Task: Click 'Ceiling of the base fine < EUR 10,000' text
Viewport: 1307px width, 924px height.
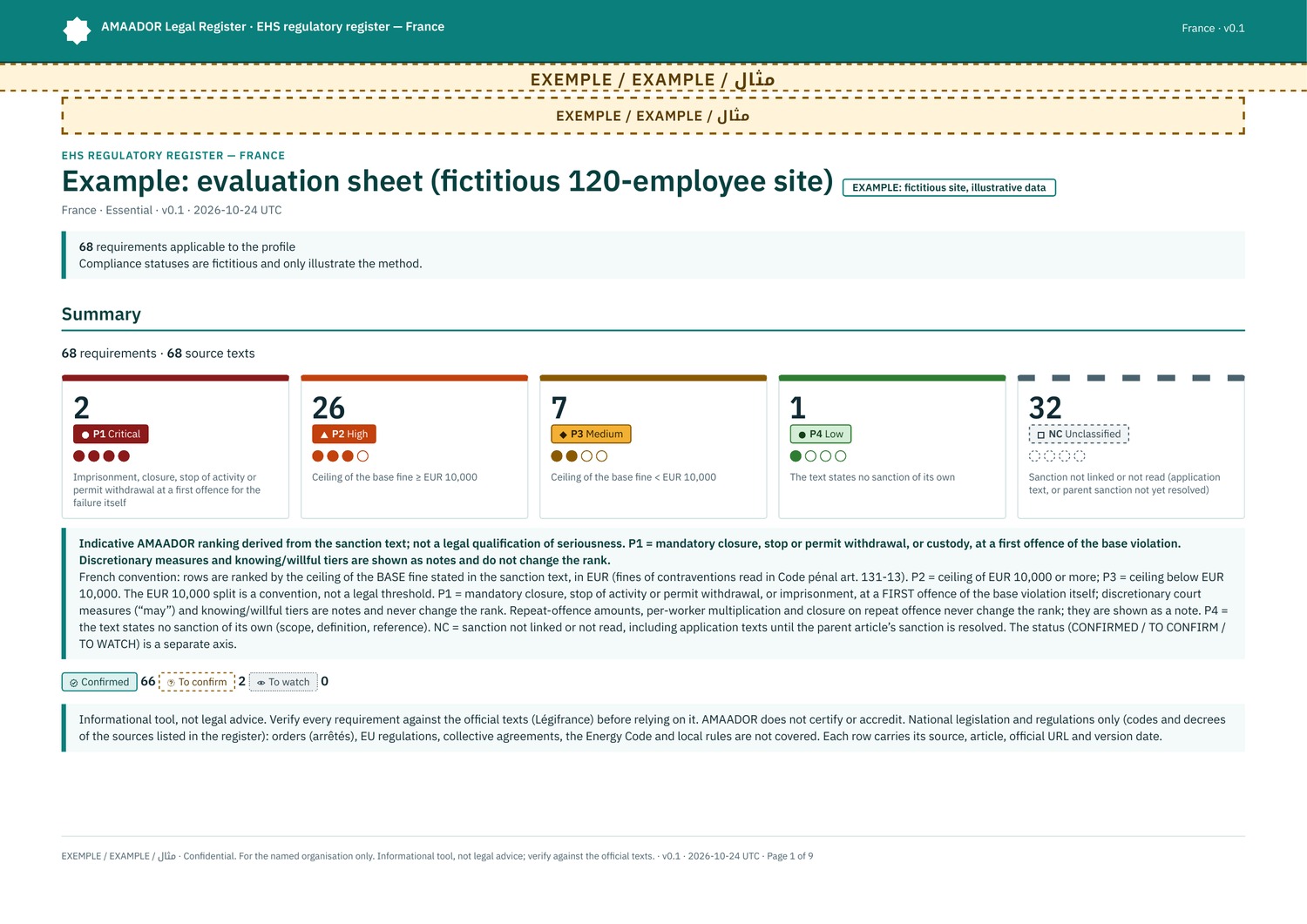Action: click(633, 477)
